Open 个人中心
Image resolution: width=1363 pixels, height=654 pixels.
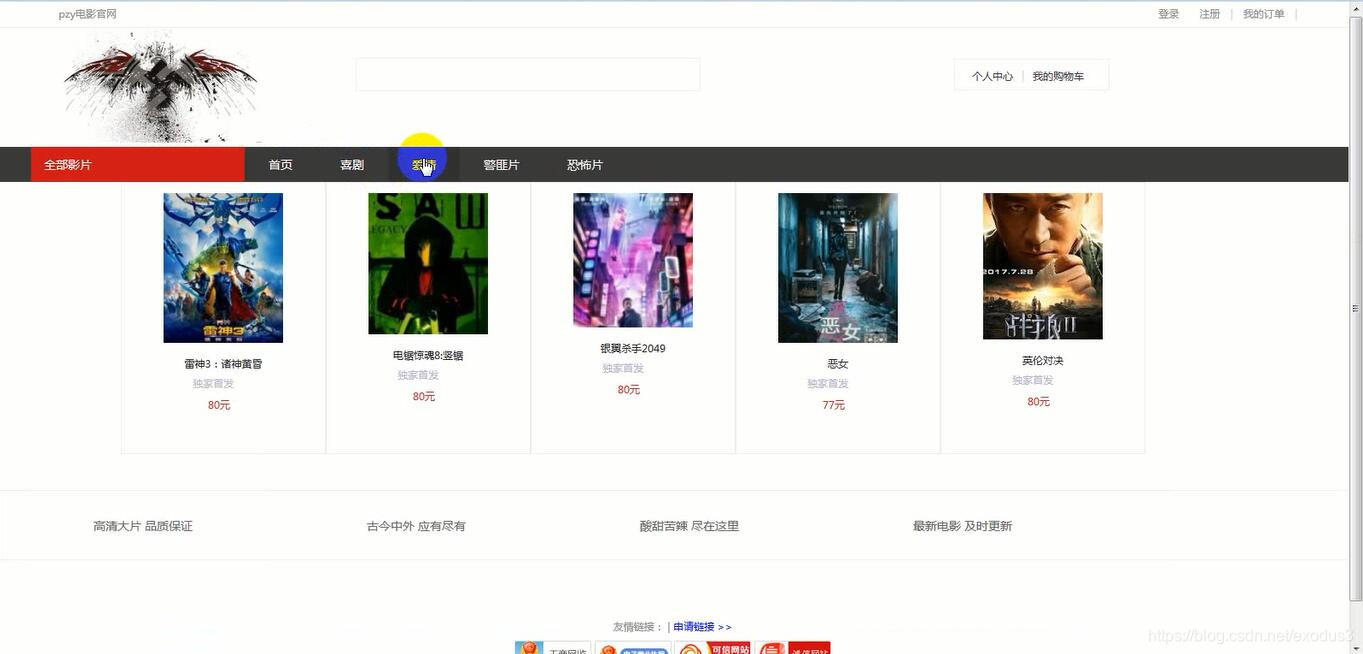point(992,76)
